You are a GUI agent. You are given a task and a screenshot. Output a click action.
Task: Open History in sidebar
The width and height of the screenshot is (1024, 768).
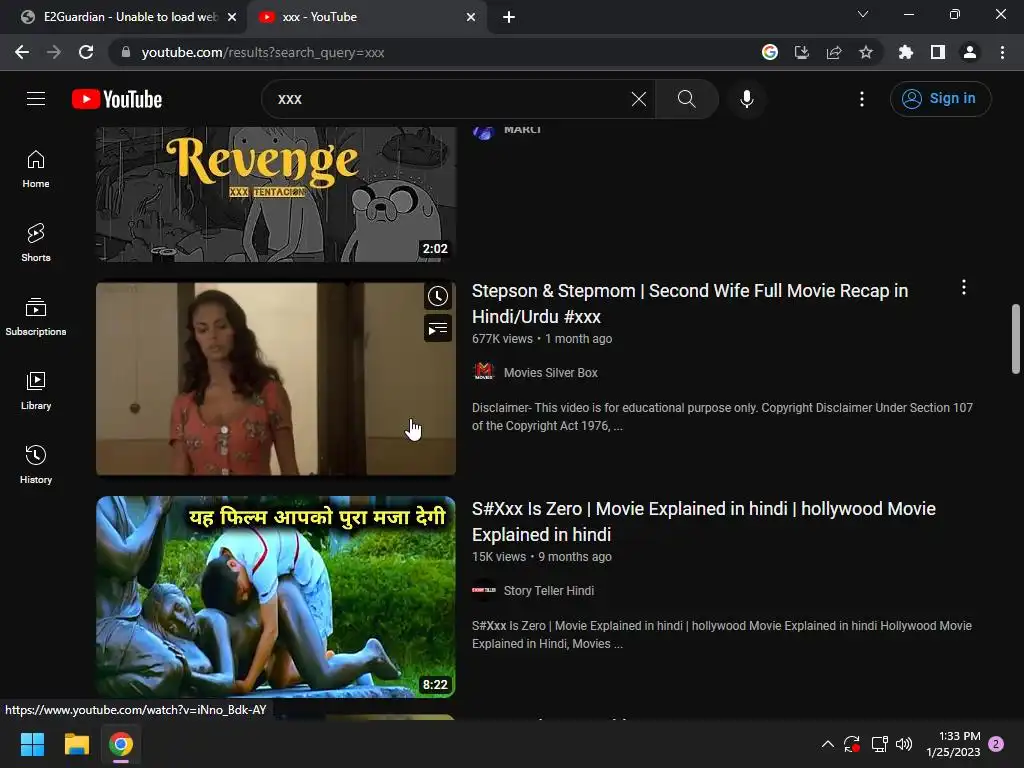click(36, 464)
